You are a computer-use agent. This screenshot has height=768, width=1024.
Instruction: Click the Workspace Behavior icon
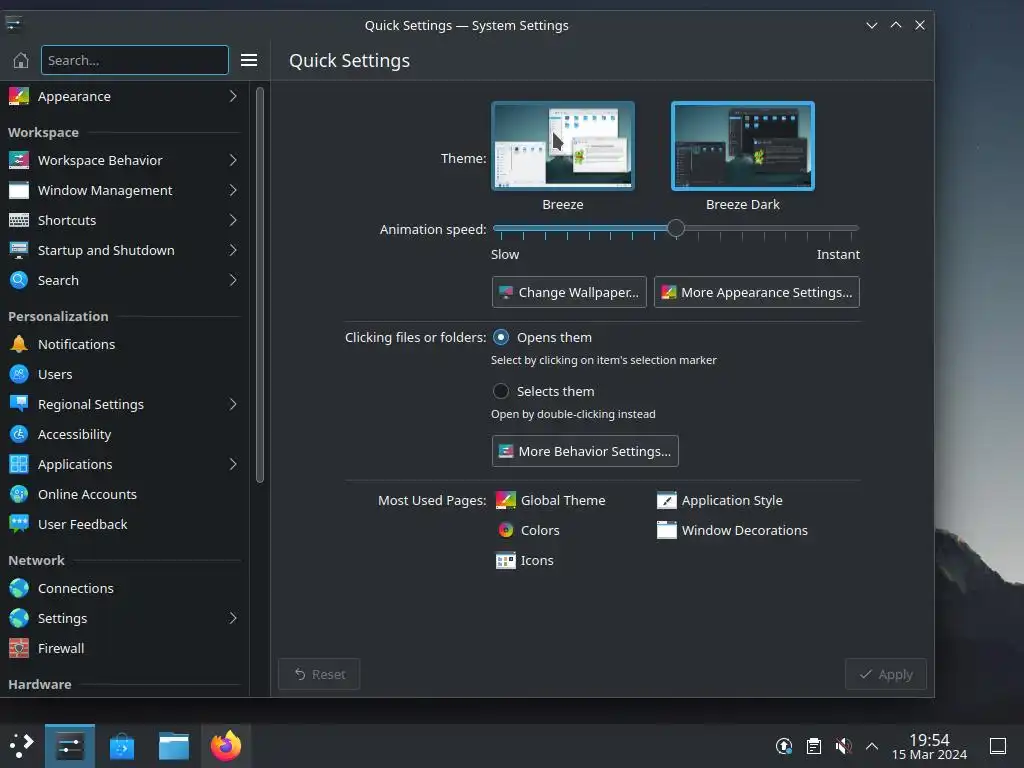point(19,160)
